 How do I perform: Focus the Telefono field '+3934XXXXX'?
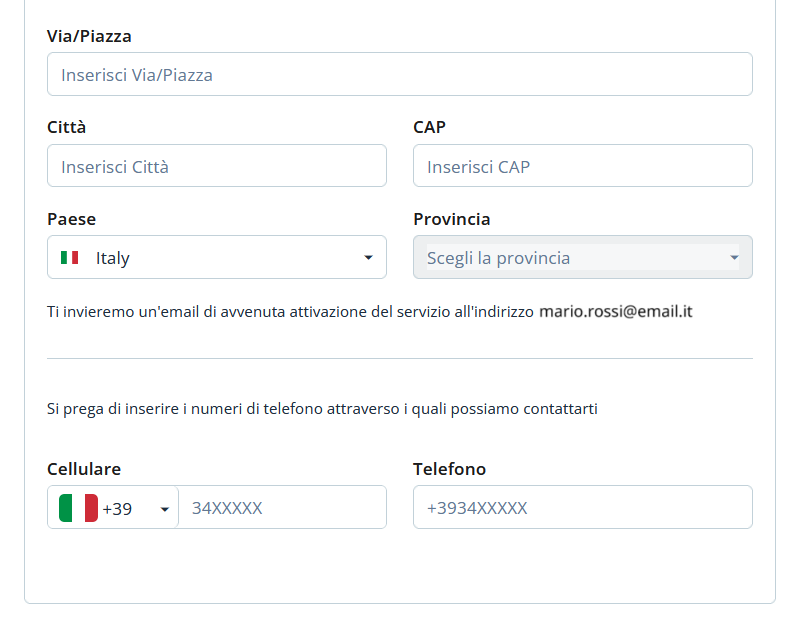tap(582, 508)
